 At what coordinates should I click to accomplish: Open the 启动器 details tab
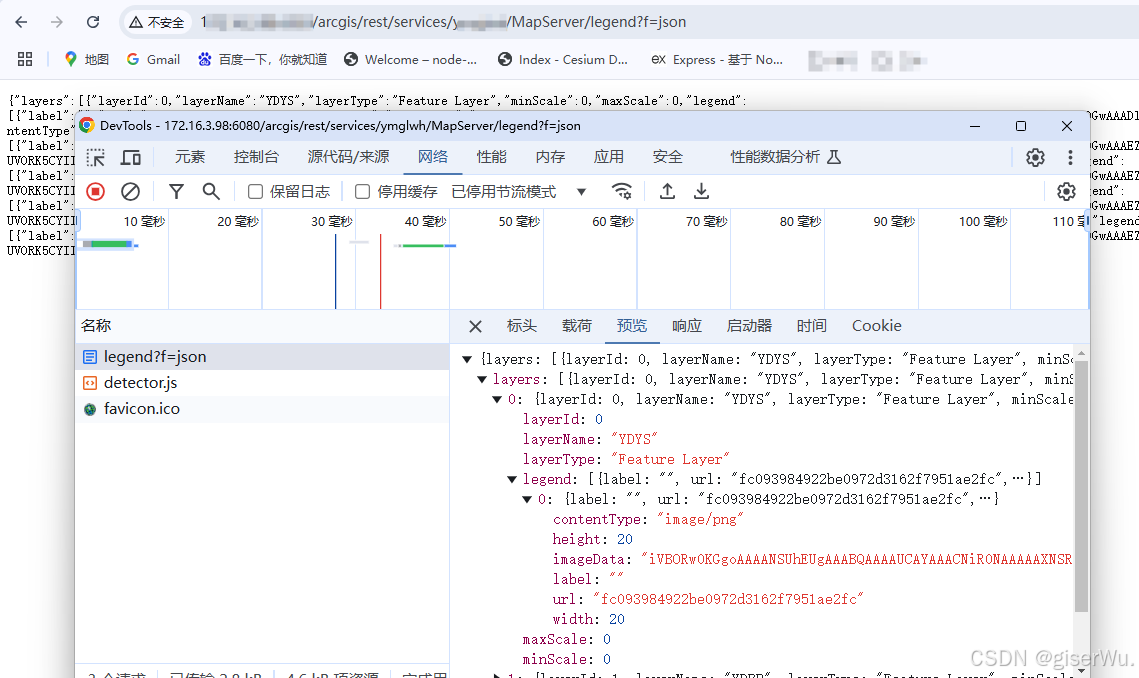749,326
